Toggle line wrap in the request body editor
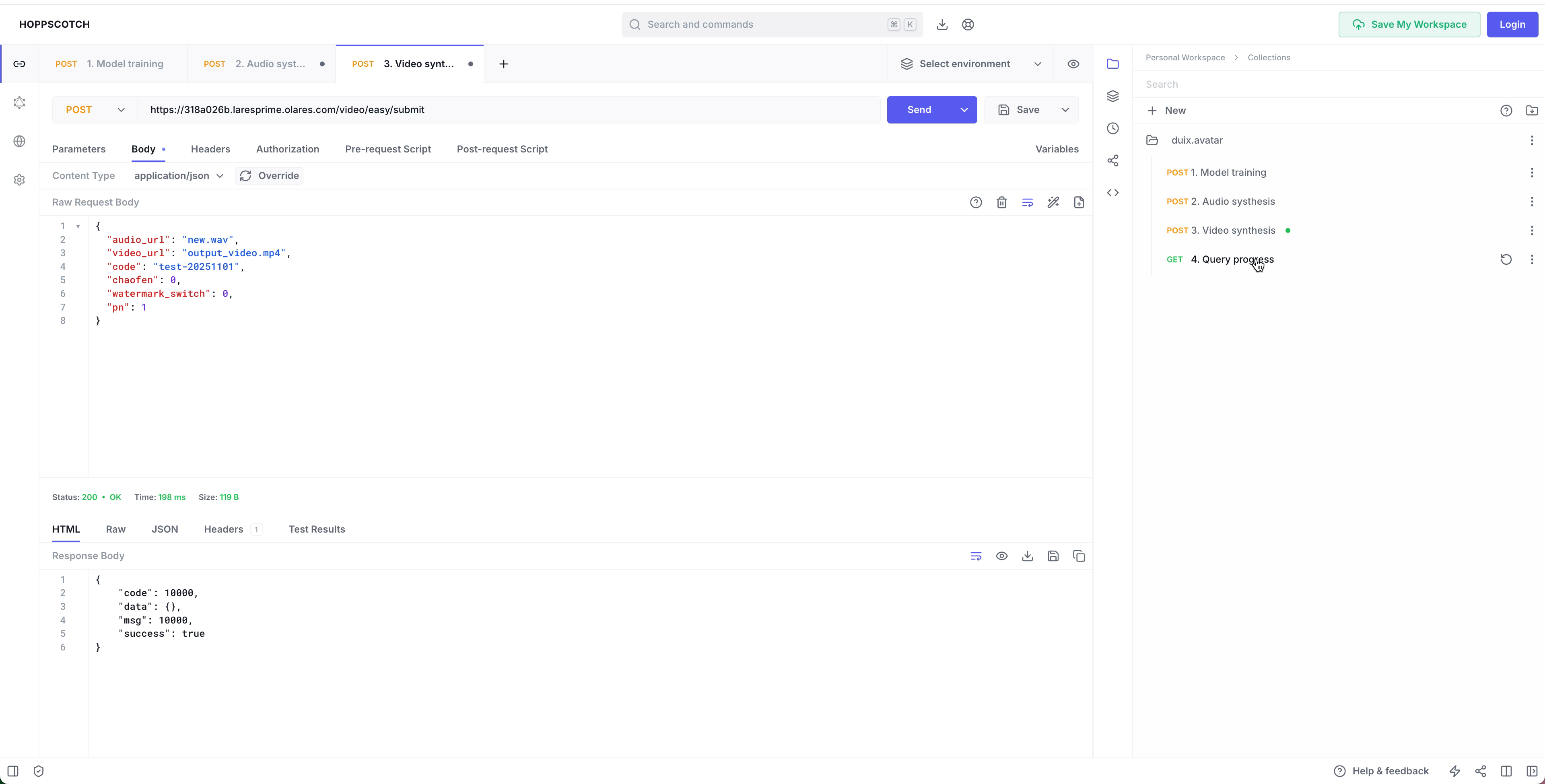 pos(1028,202)
